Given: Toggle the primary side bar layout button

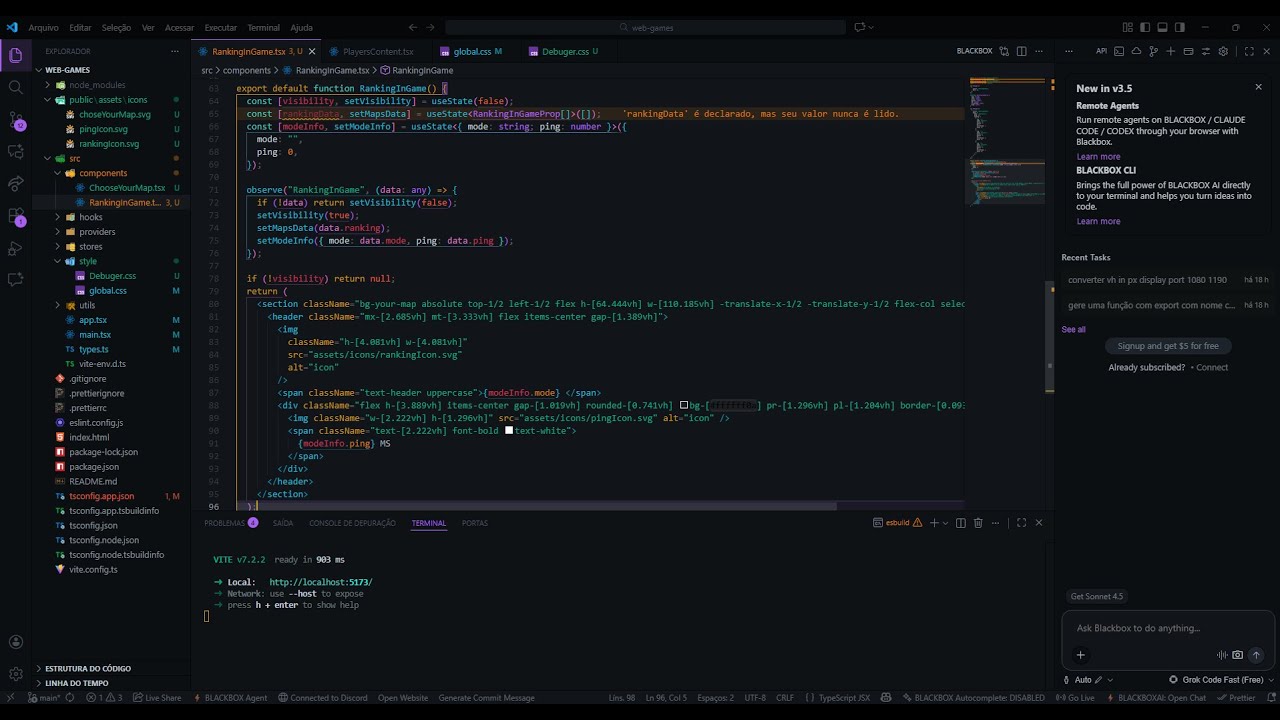Looking at the screenshot, I should (x=1145, y=28).
